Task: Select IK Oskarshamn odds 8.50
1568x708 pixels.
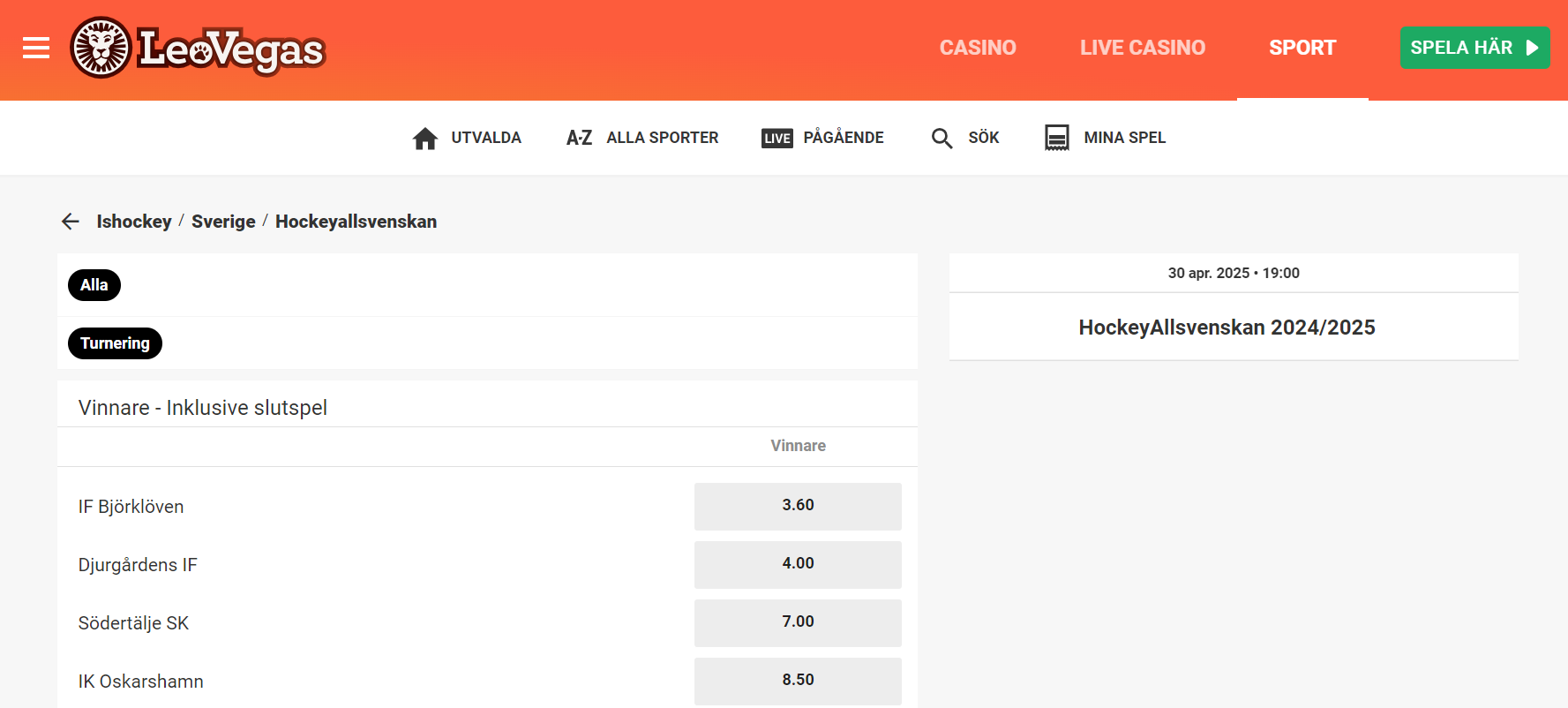Action: coord(798,681)
